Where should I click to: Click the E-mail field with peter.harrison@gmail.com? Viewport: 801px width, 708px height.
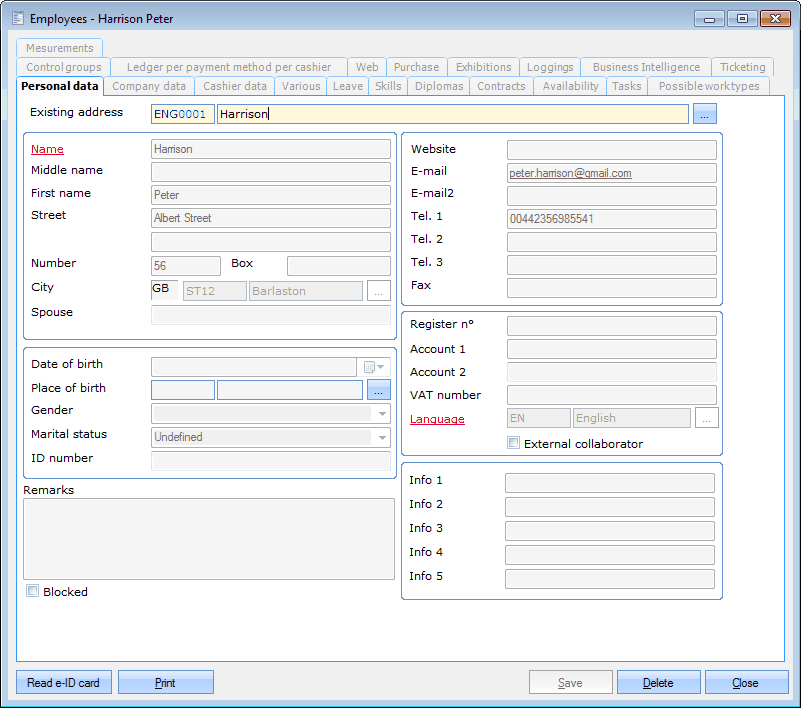pyautogui.click(x=611, y=173)
